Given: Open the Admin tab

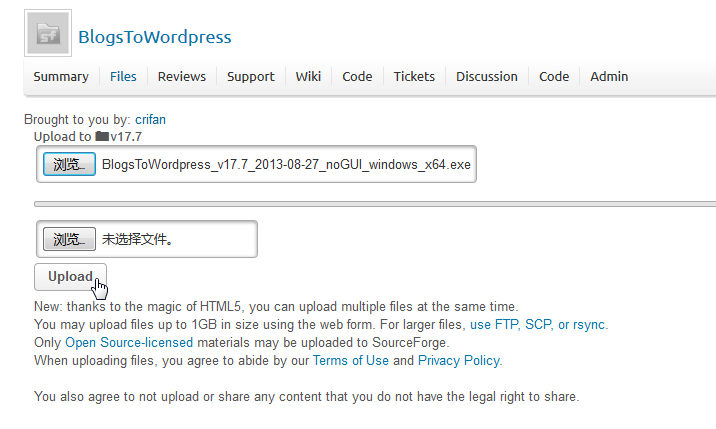Looking at the screenshot, I should 609,76.
